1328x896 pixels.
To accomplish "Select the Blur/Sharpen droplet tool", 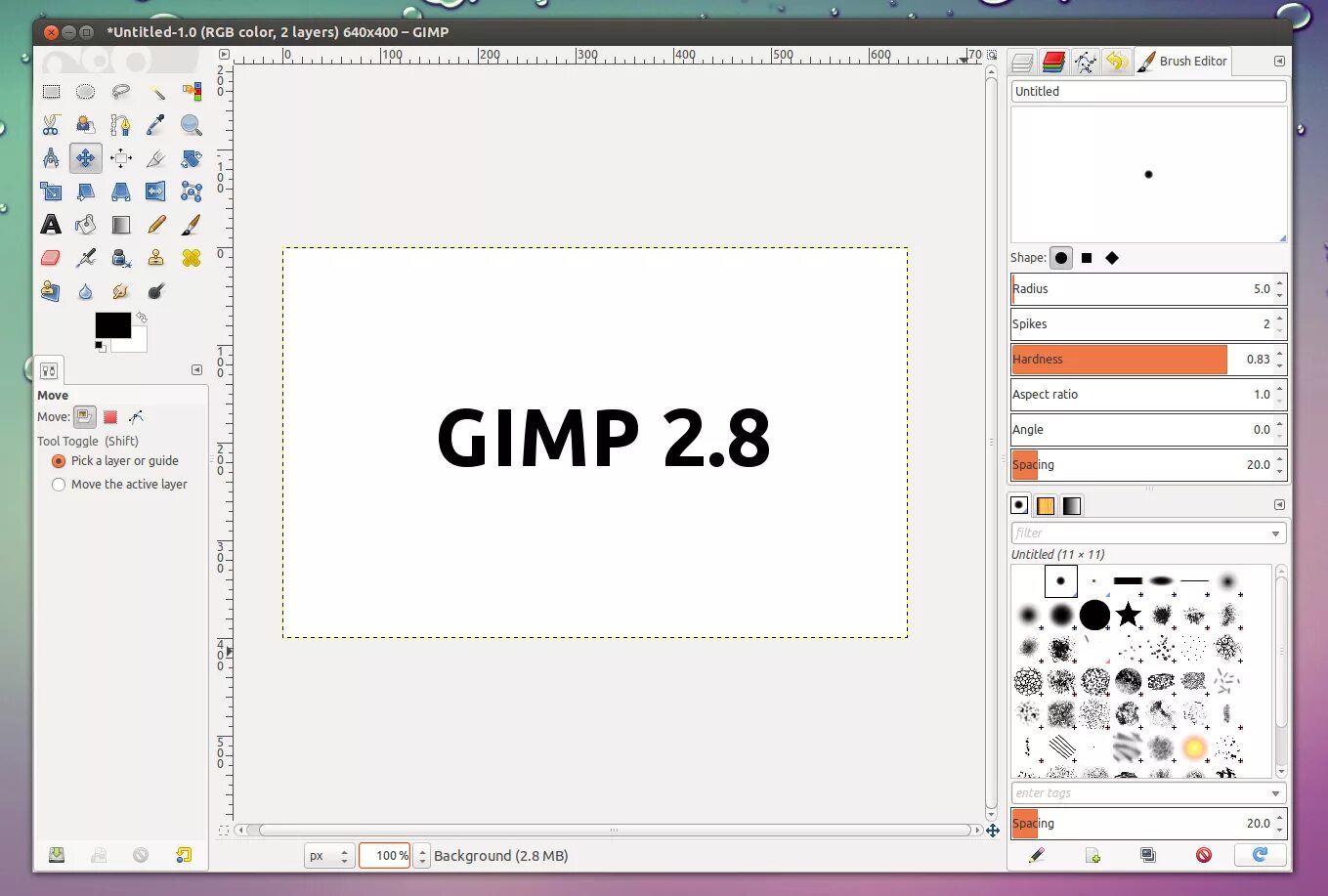I will pyautogui.click(x=86, y=291).
